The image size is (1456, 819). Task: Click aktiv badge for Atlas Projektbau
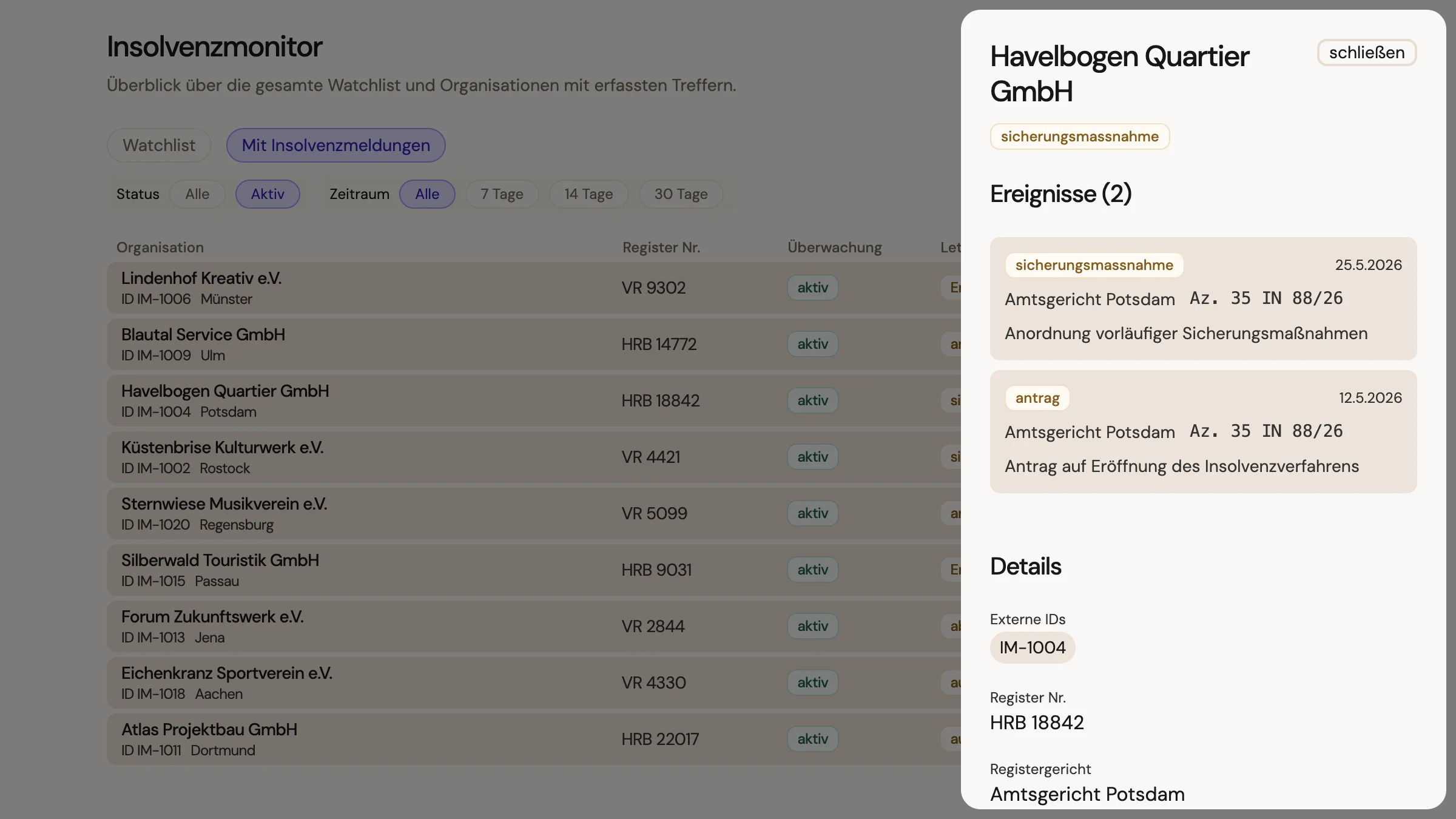coord(812,739)
